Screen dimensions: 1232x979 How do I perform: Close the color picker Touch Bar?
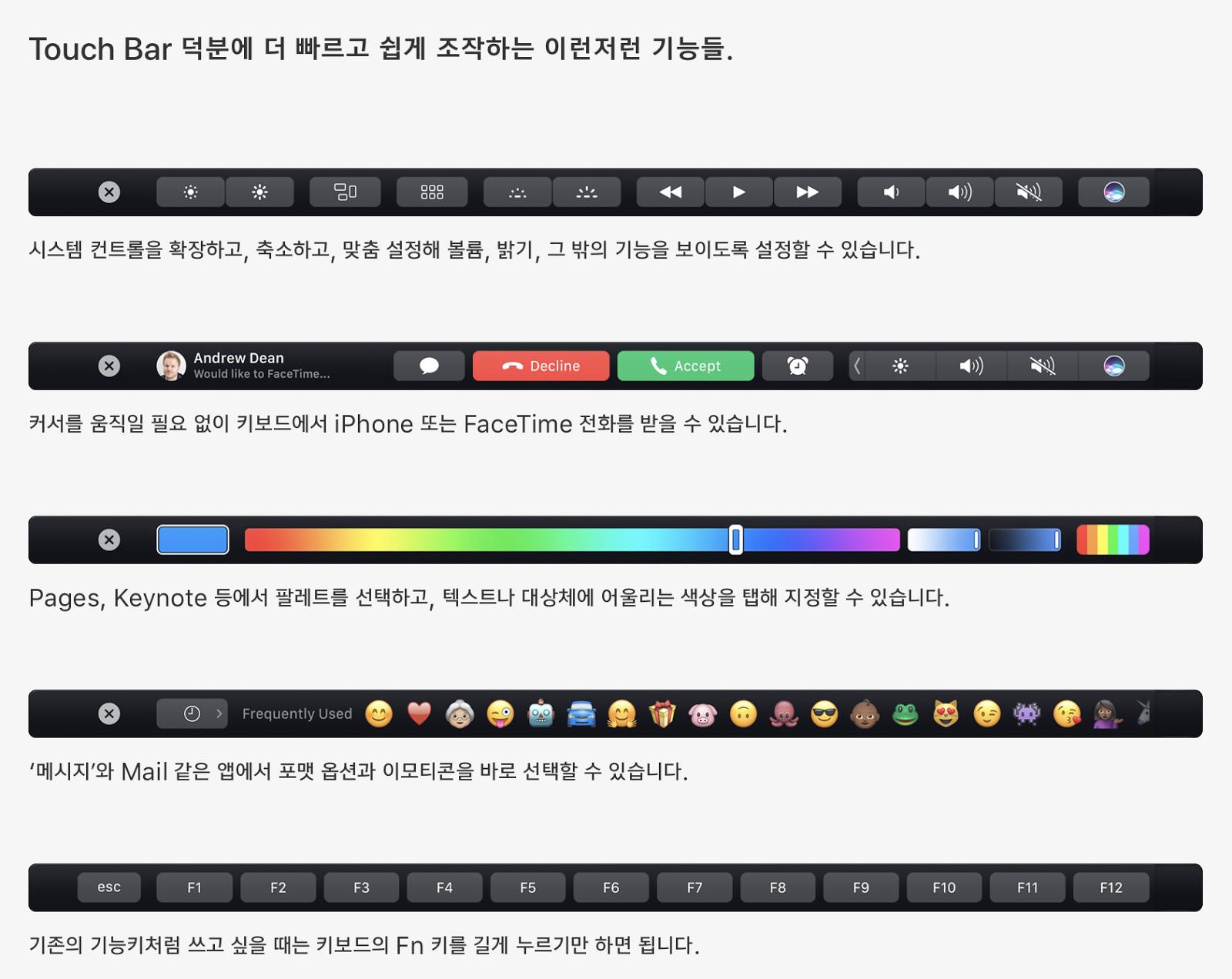109,540
